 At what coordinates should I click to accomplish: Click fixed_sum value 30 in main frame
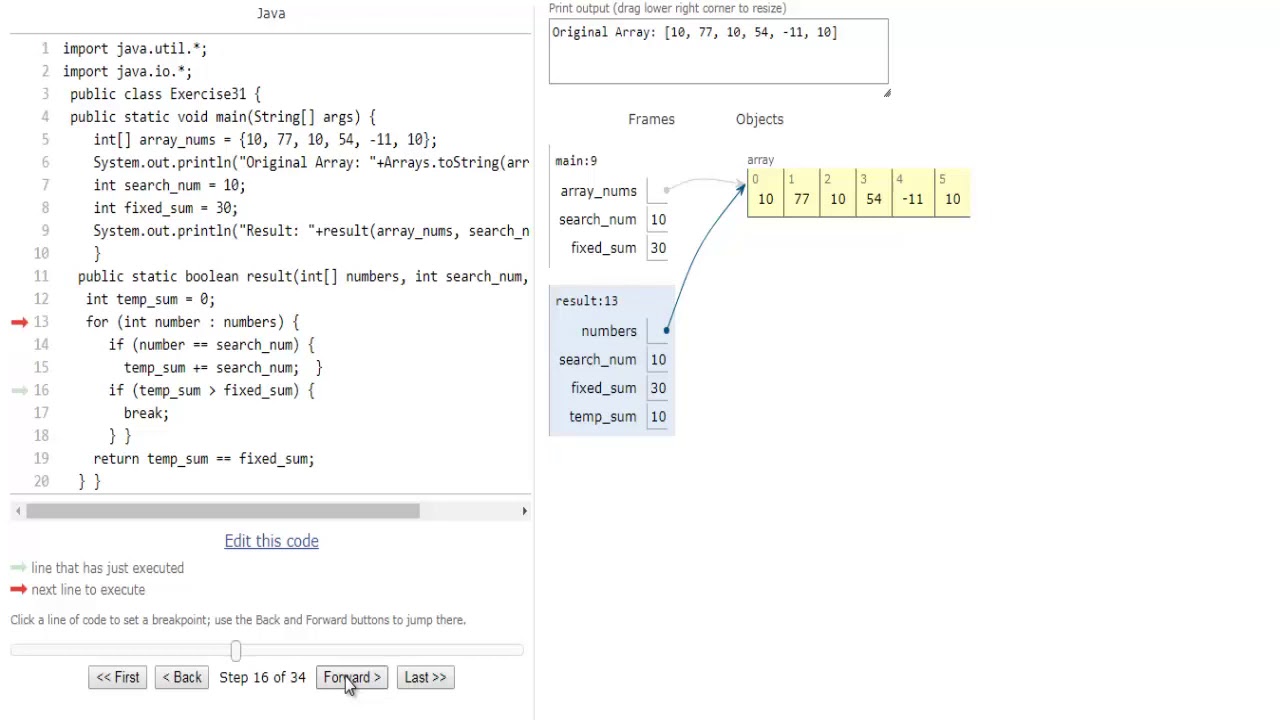tap(658, 248)
